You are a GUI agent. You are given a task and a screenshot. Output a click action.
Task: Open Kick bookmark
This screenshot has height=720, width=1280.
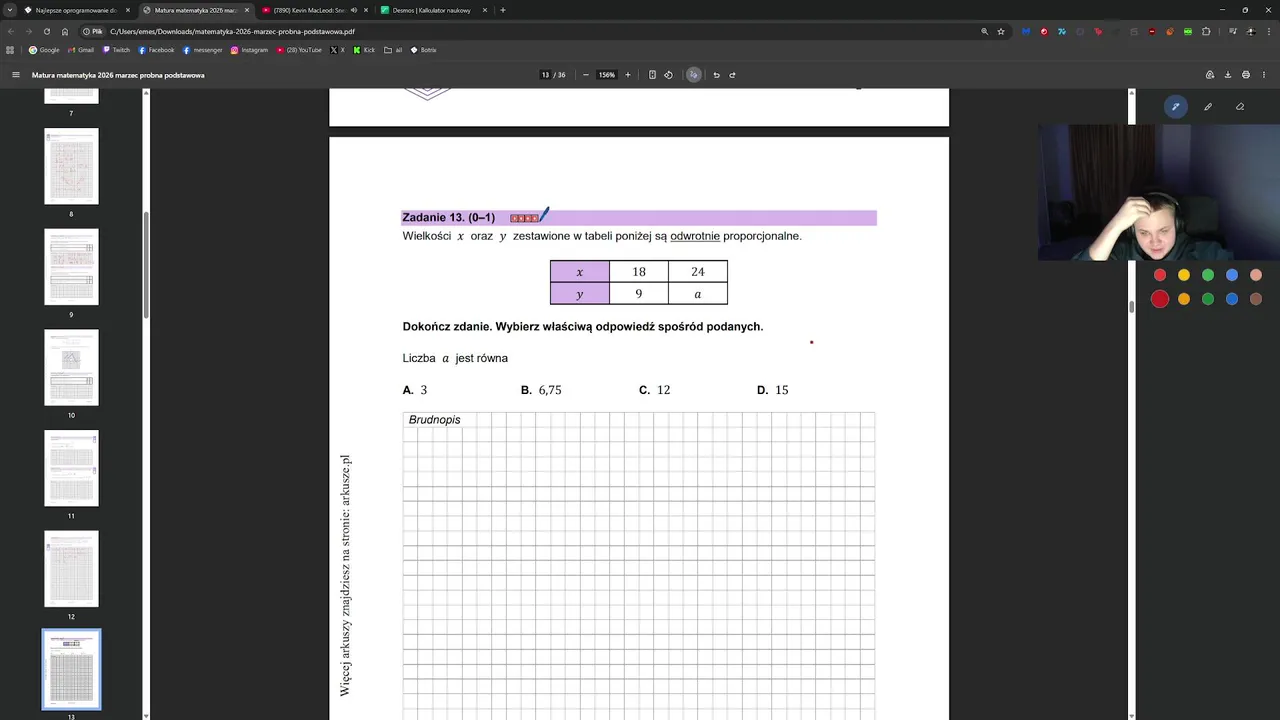pos(364,50)
